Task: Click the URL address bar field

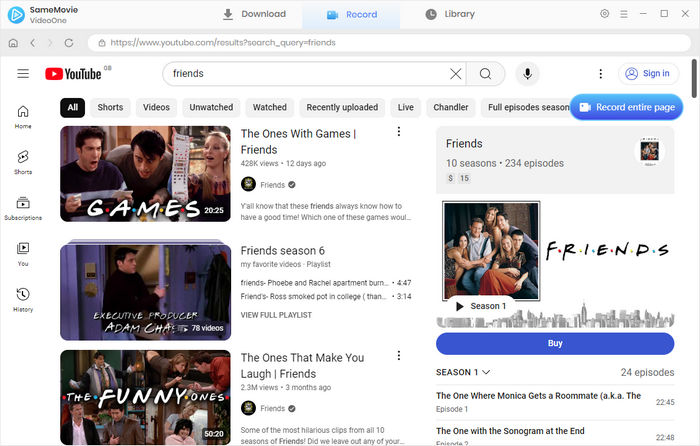Action: [x=389, y=43]
